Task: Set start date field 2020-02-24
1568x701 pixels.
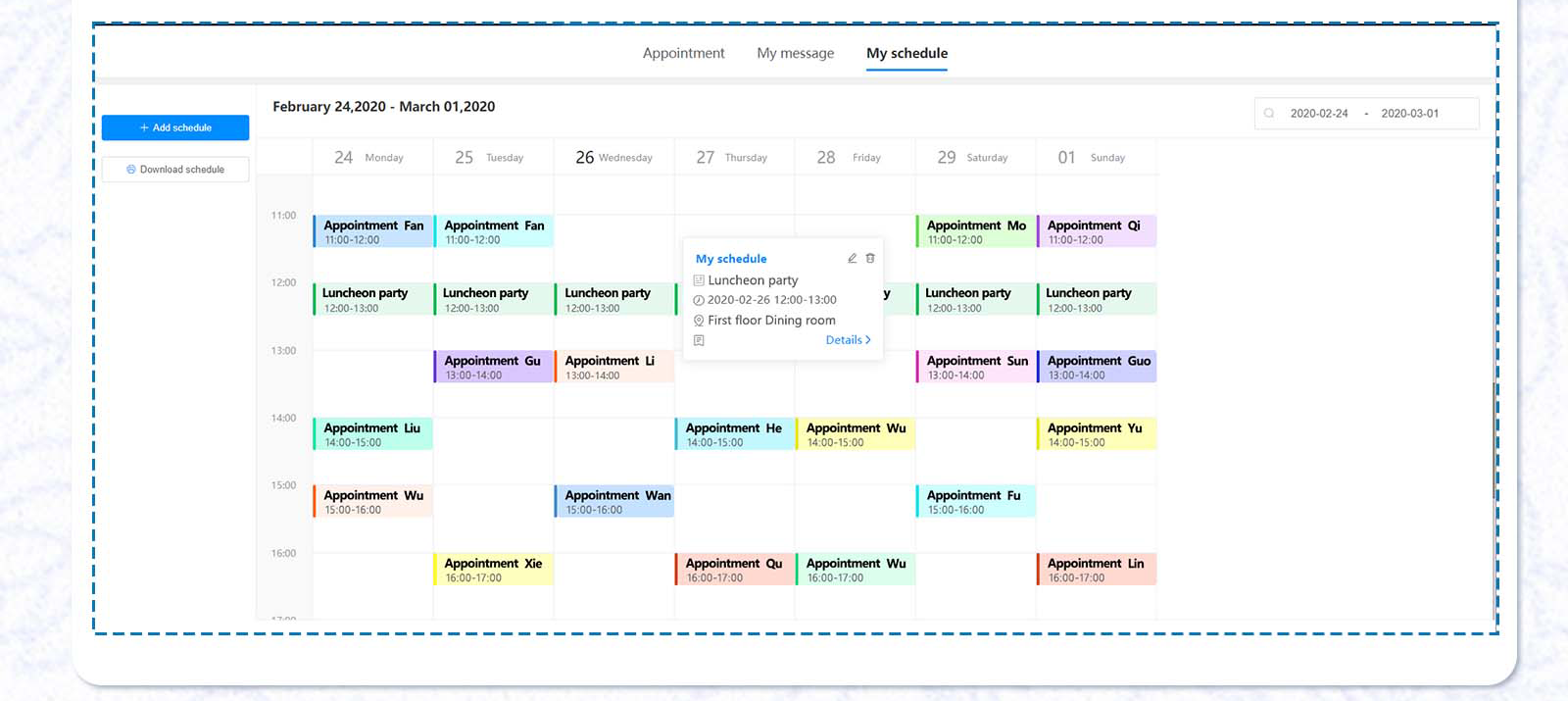Action: click(x=1319, y=114)
